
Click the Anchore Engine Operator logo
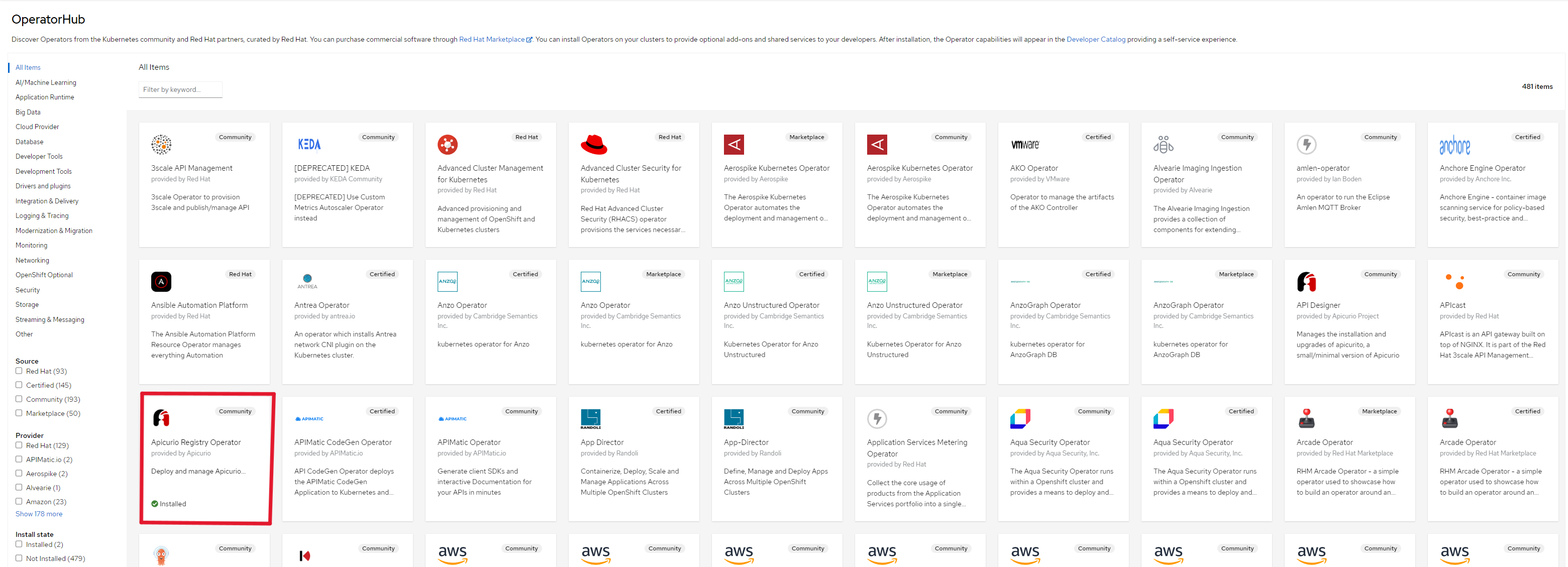(x=1454, y=145)
